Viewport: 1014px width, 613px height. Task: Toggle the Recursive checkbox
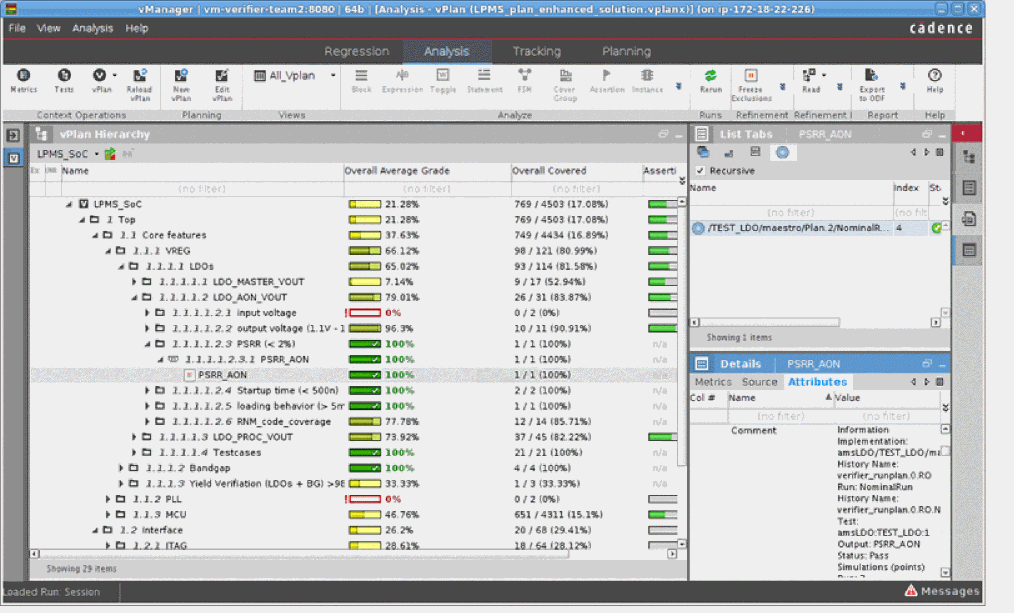700,171
